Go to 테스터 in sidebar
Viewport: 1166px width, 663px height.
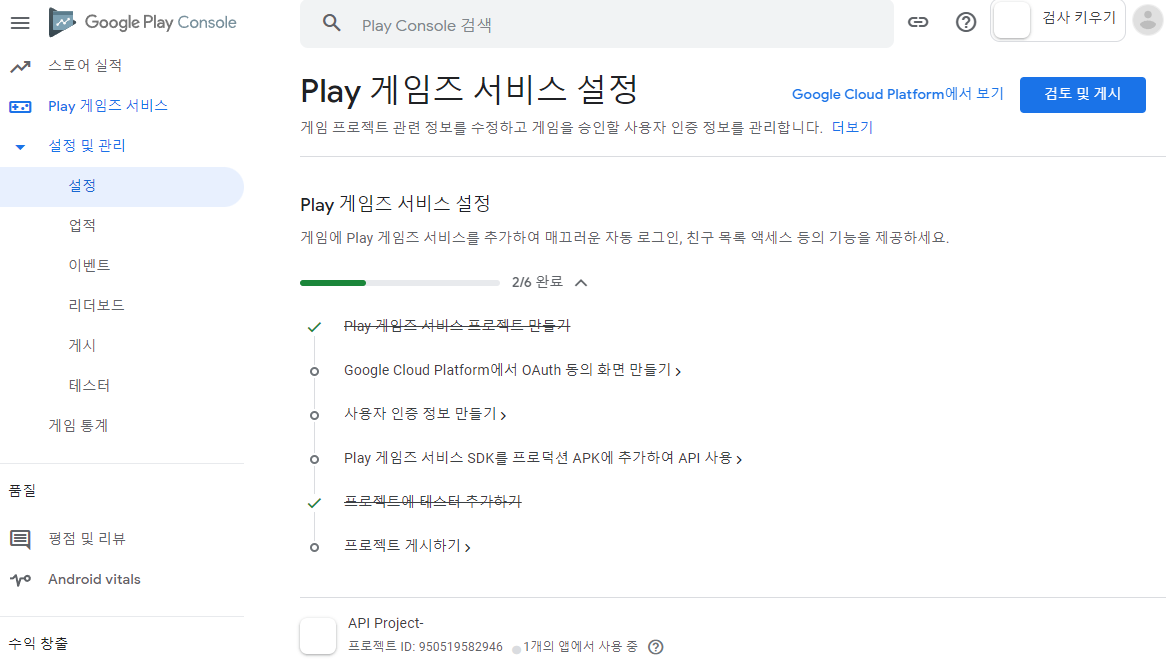(x=89, y=386)
